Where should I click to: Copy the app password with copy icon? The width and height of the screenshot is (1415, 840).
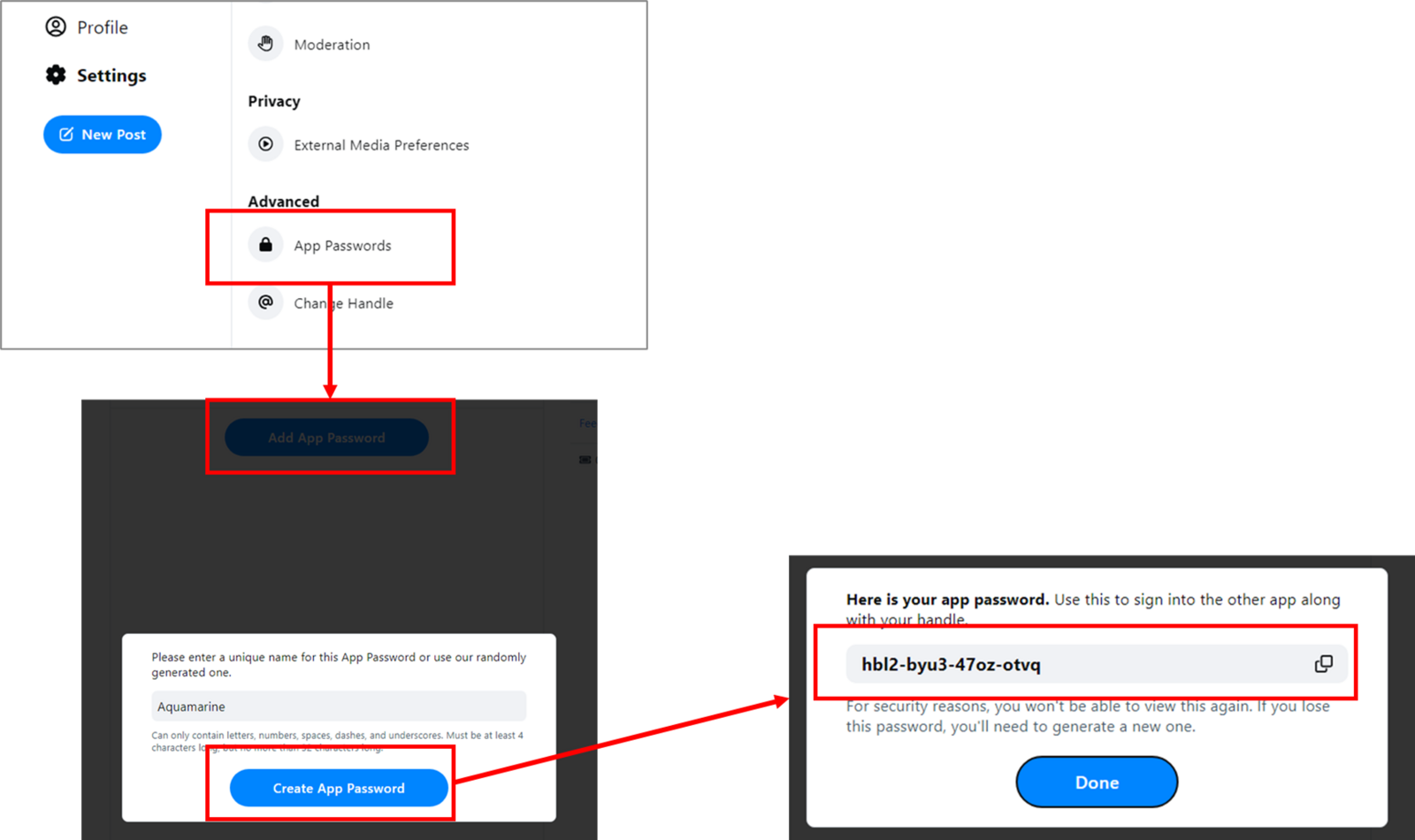(x=1323, y=664)
